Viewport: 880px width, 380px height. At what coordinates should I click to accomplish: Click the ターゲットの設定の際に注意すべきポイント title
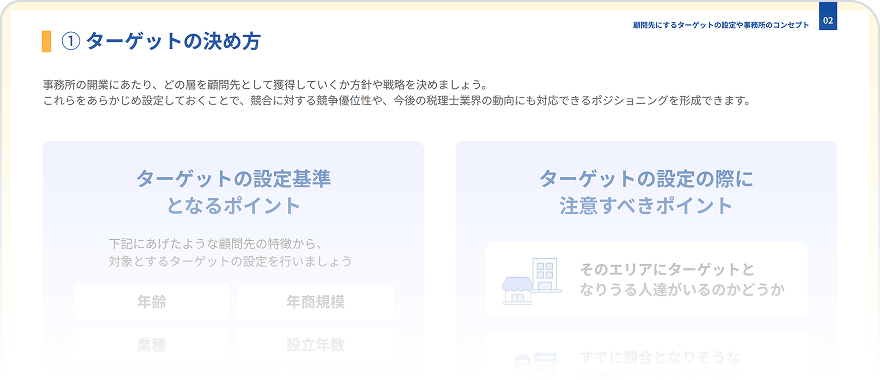click(646, 192)
